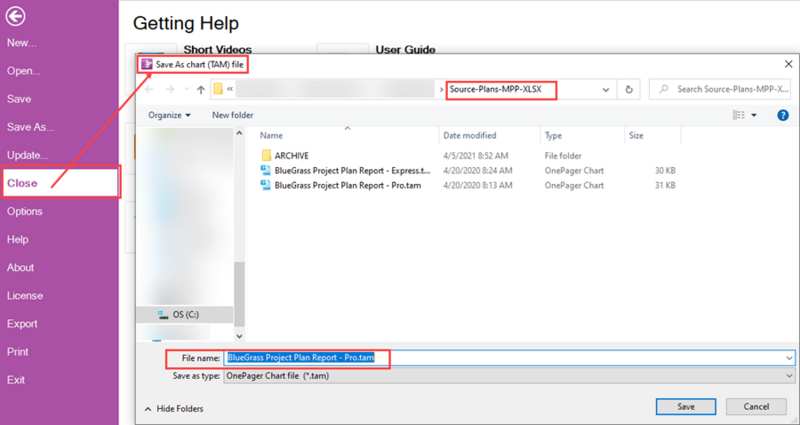Select the ARCHIVE folder icon
The width and height of the screenshot is (800, 425).
pos(266,156)
